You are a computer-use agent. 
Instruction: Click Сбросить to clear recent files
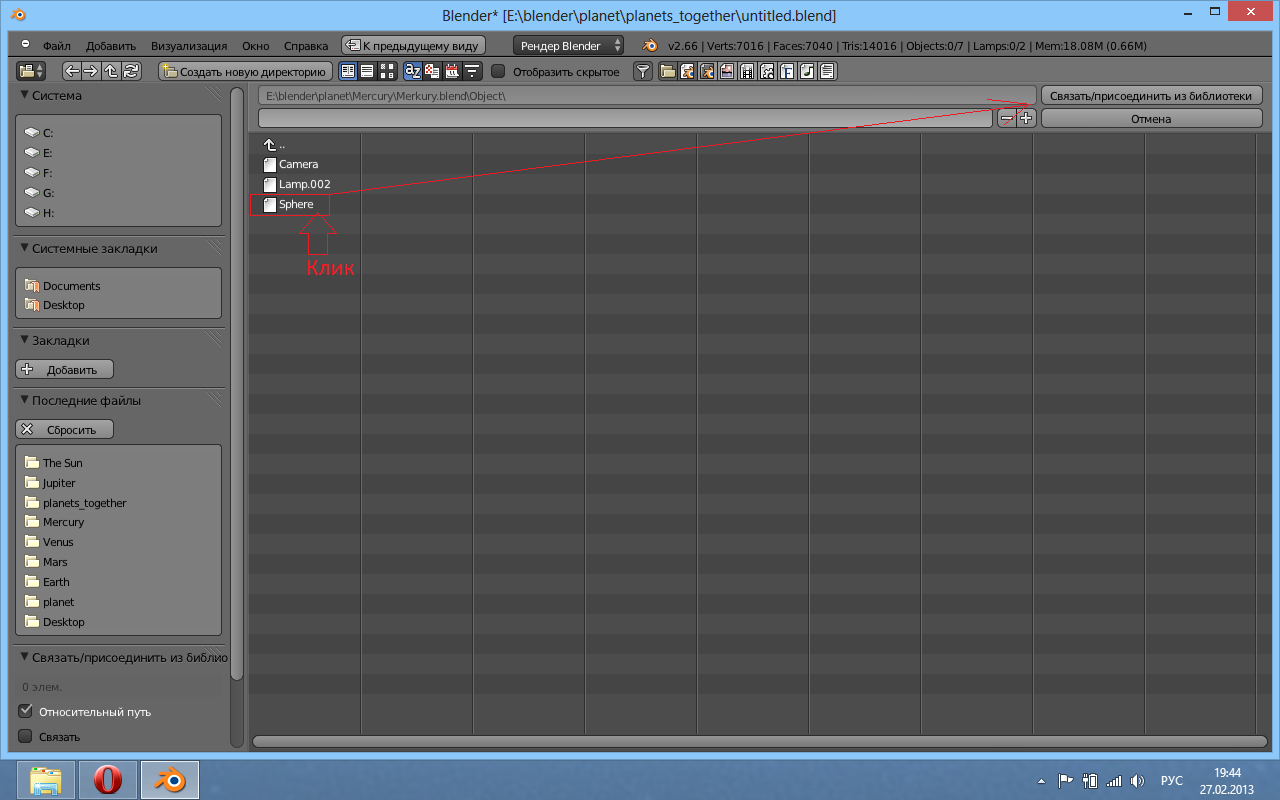tap(64, 429)
